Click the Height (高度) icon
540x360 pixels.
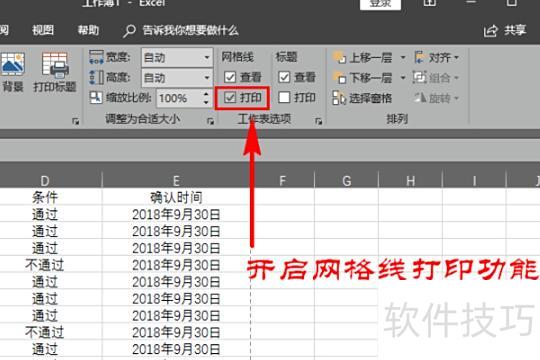96,78
